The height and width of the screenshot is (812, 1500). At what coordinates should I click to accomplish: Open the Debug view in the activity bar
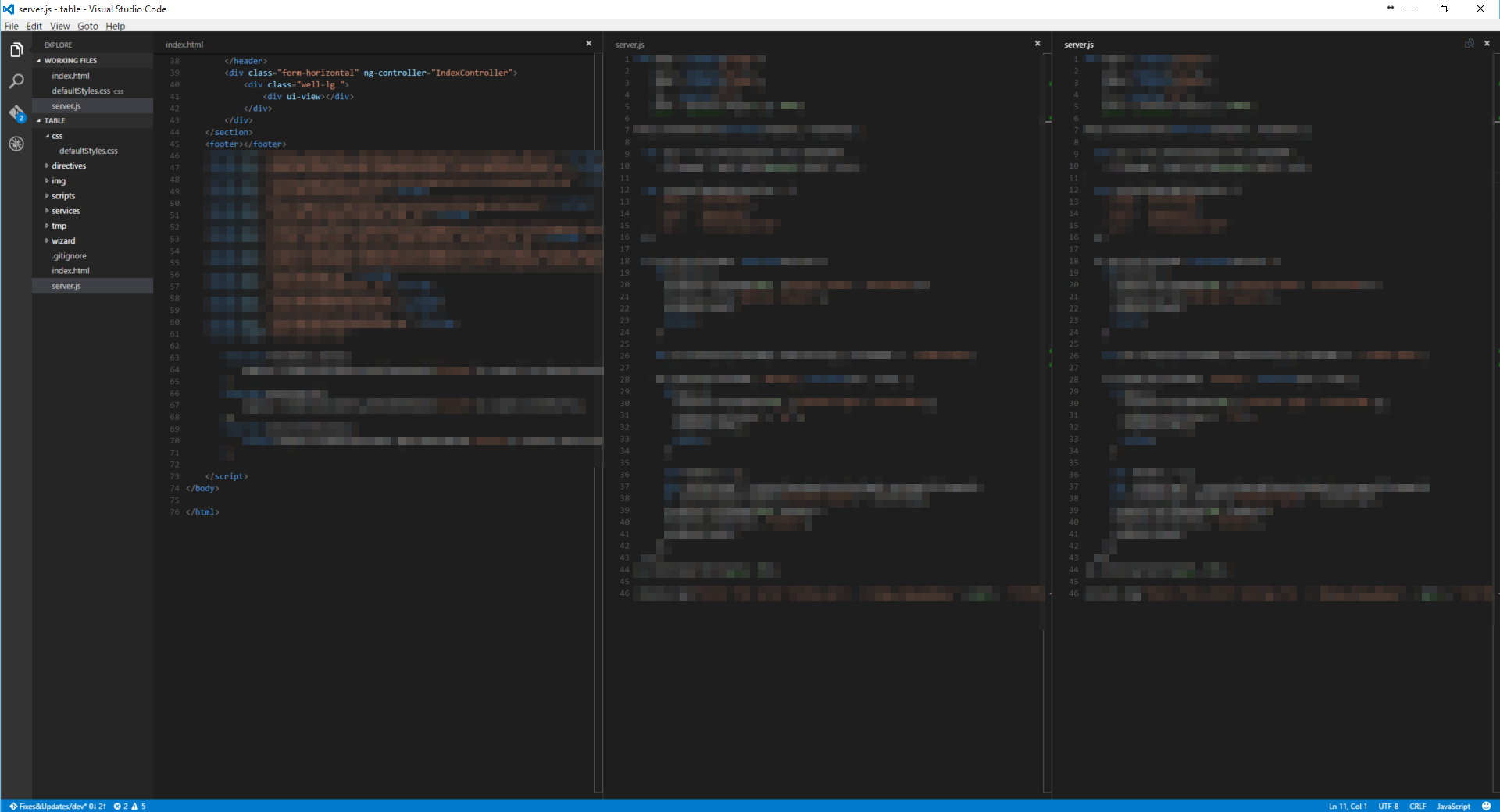16,144
